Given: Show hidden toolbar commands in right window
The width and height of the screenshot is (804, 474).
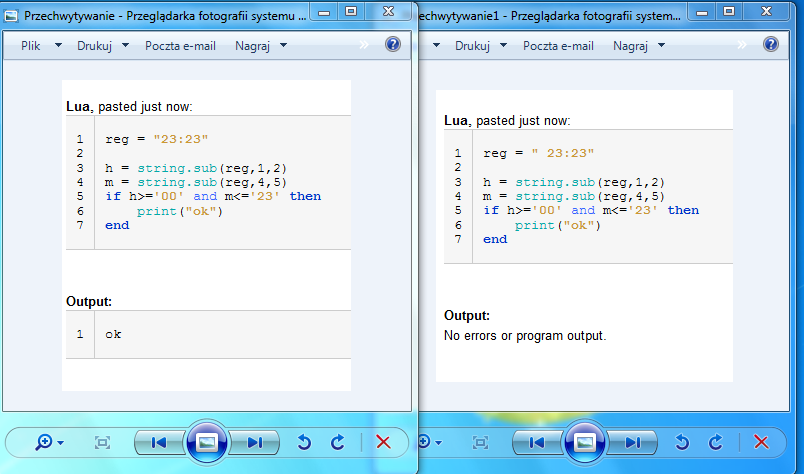Looking at the screenshot, I should pos(742,45).
